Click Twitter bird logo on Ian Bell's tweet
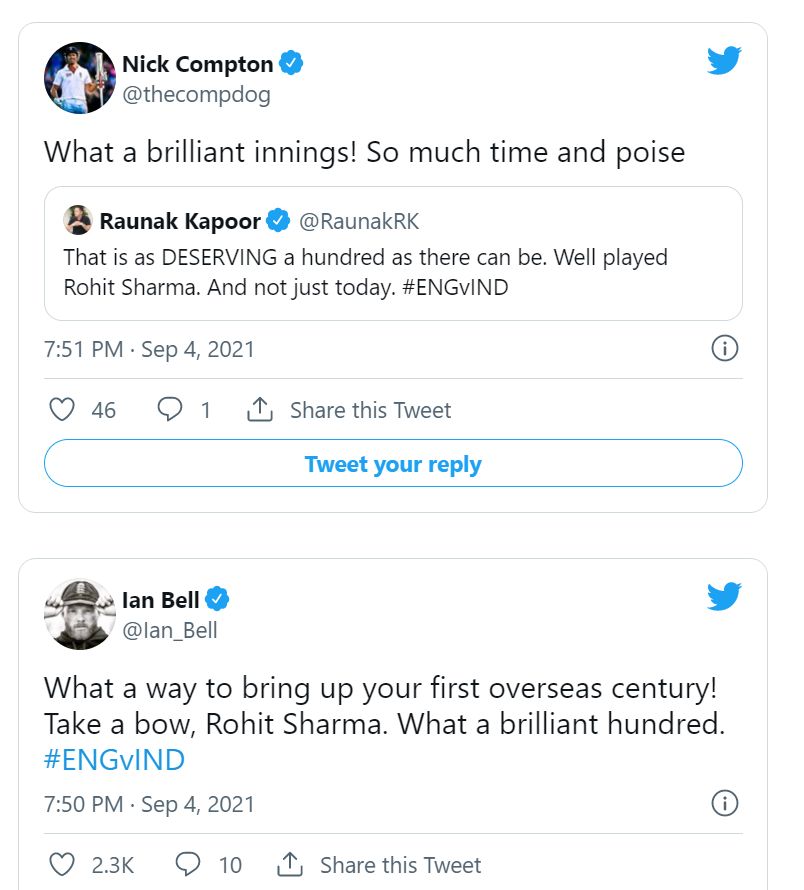The width and height of the screenshot is (804, 890). pos(724,597)
